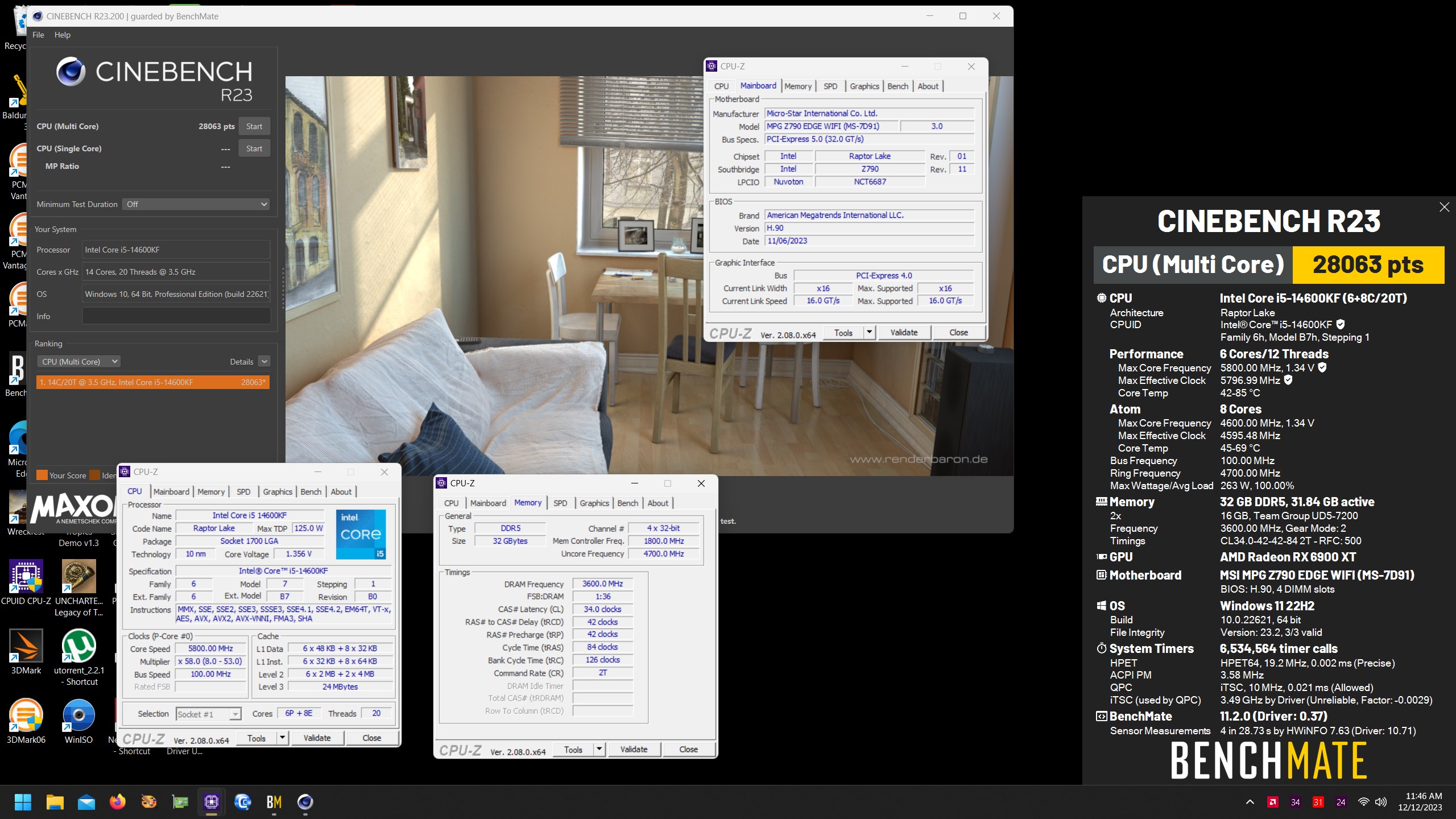Click Close button in the CPU-Z Memory window
The image size is (1456, 819).
point(688,750)
